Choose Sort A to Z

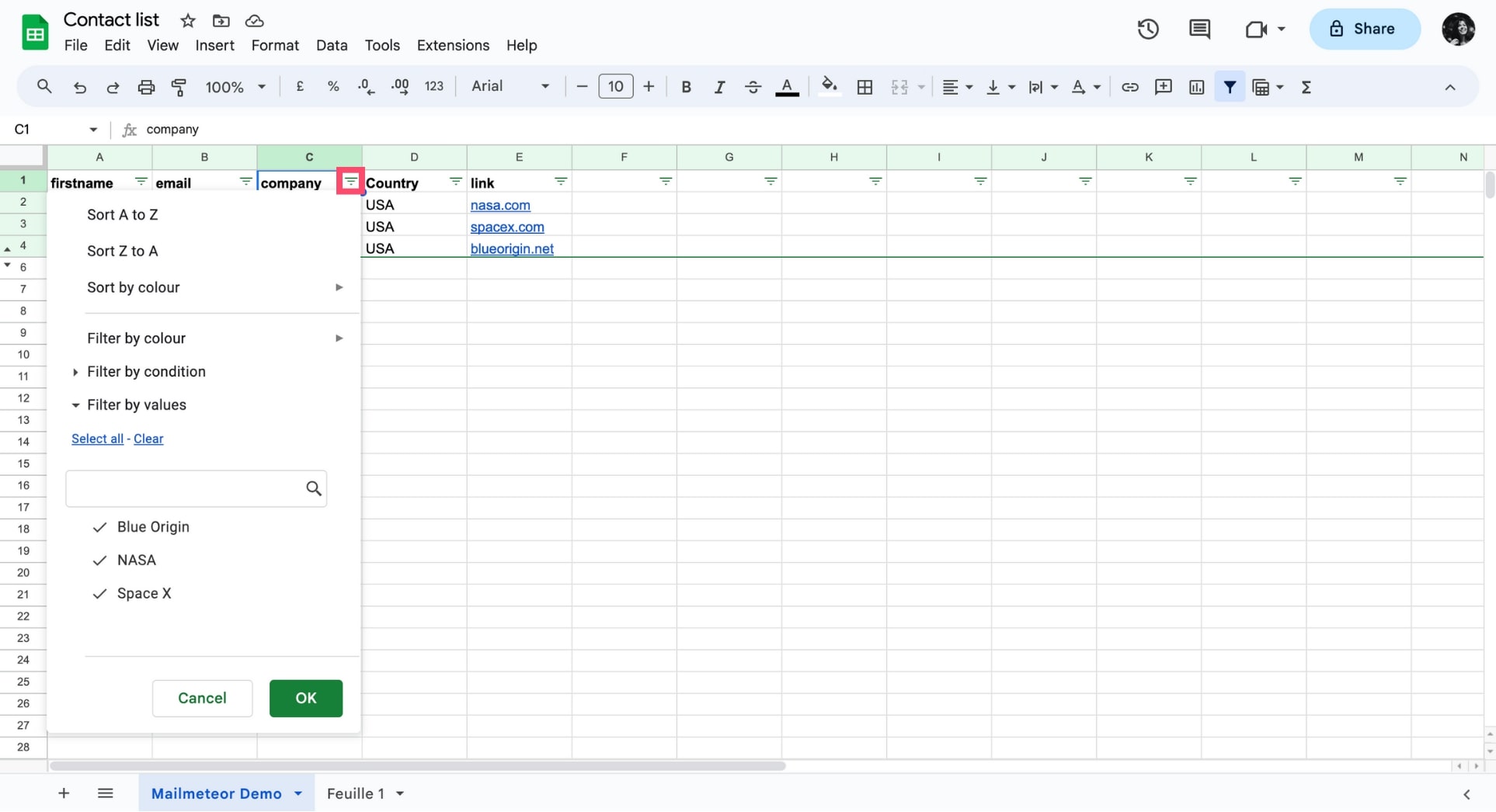[x=123, y=214]
